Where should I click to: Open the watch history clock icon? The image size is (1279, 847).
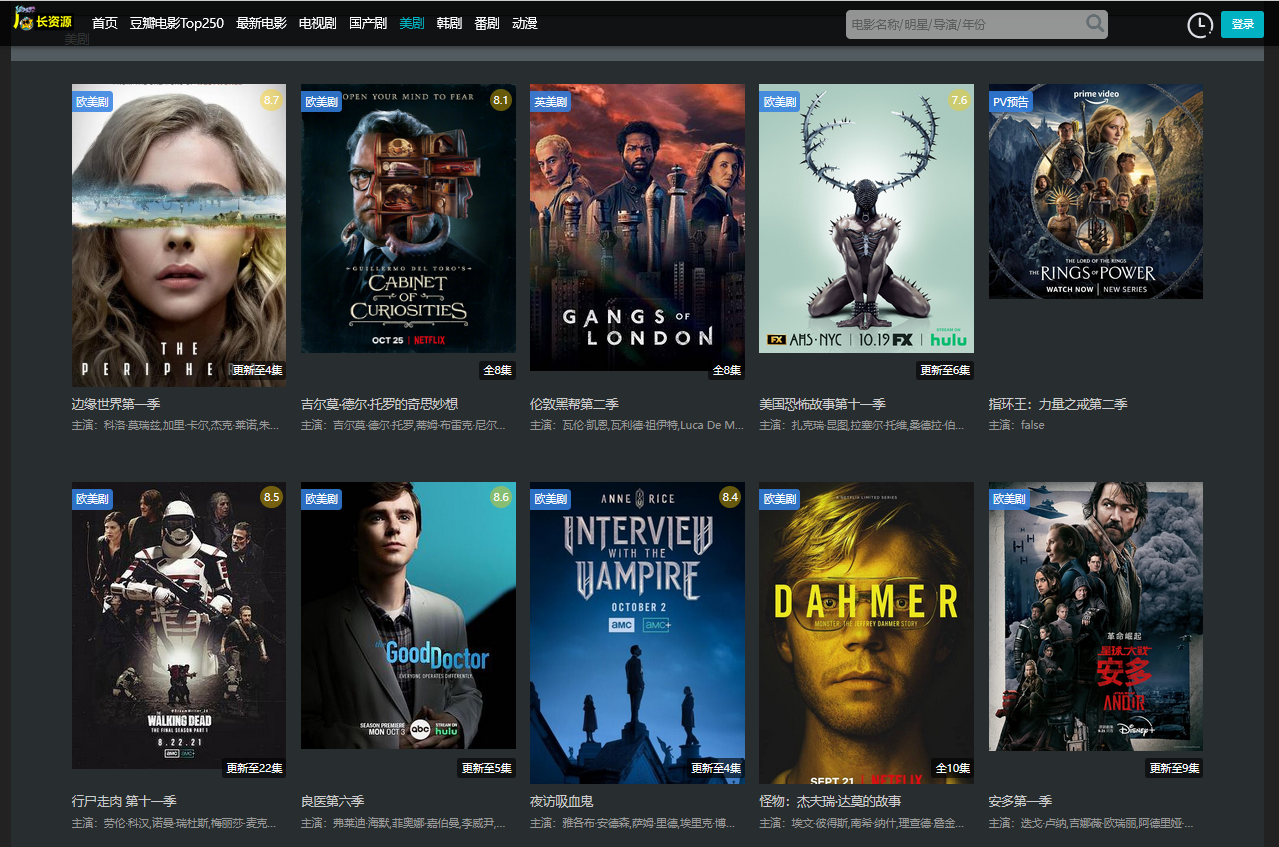point(1199,25)
